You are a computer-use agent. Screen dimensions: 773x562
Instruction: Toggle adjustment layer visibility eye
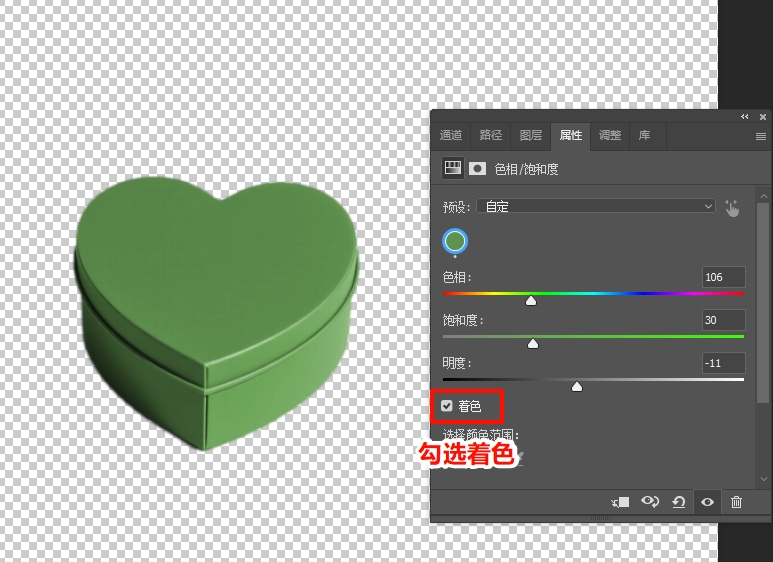707,502
